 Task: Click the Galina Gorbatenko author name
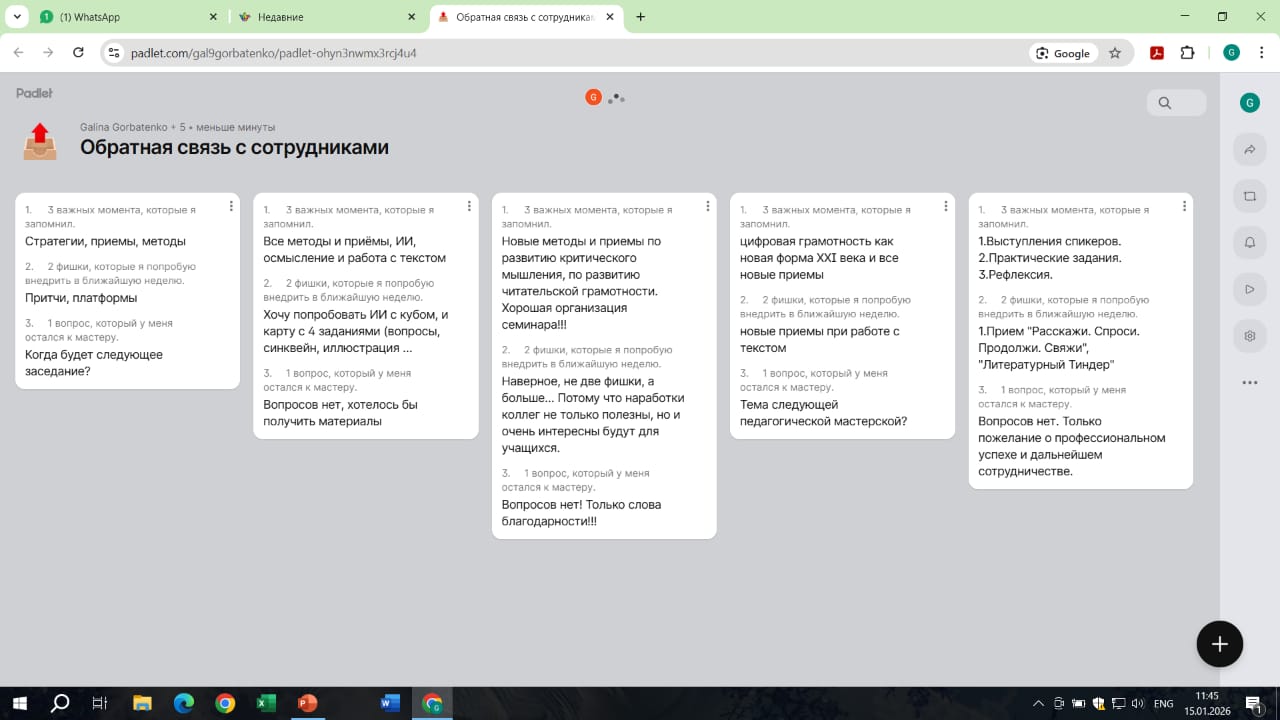123,127
